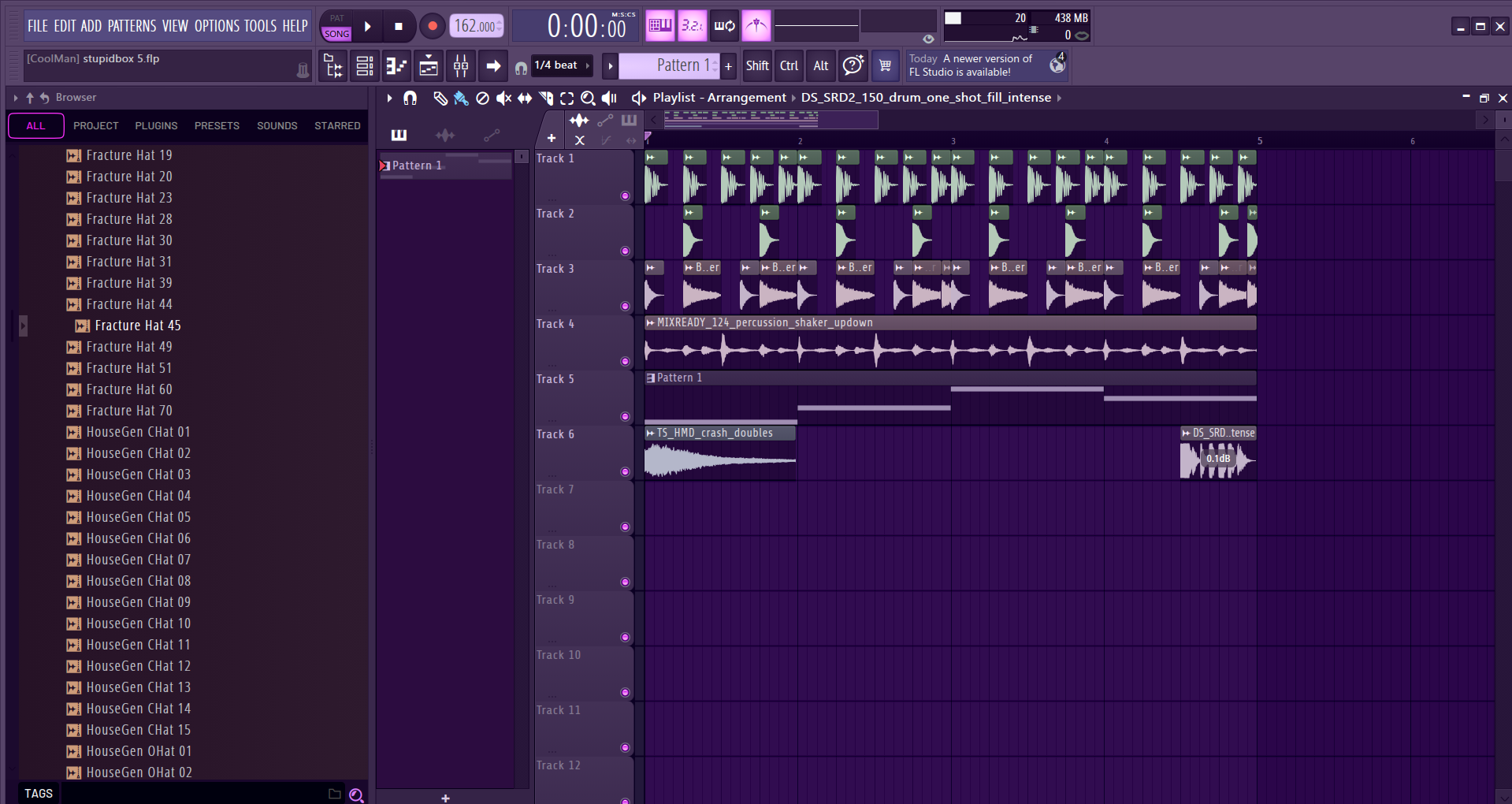Mute Track 6 with its switch
The image size is (1512, 804).
[625, 471]
